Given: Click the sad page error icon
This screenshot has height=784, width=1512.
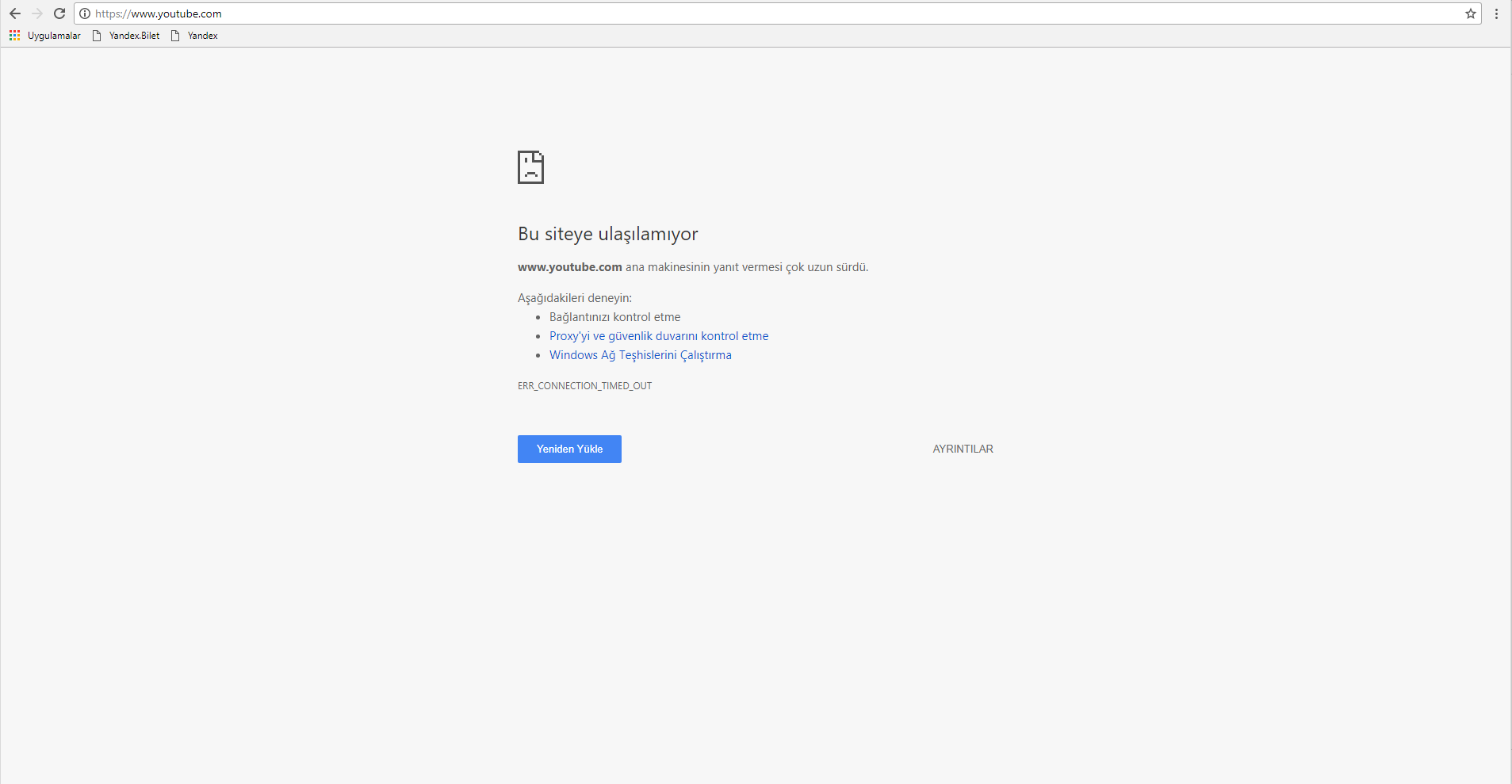Looking at the screenshot, I should pyautogui.click(x=530, y=167).
